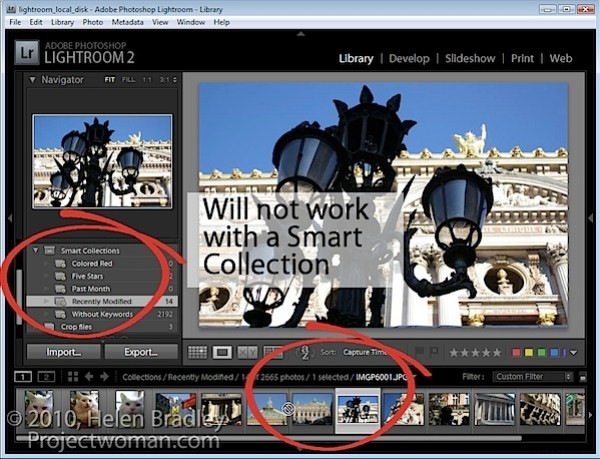600x459 pixels.
Task: Select the Library module
Action: 356,59
